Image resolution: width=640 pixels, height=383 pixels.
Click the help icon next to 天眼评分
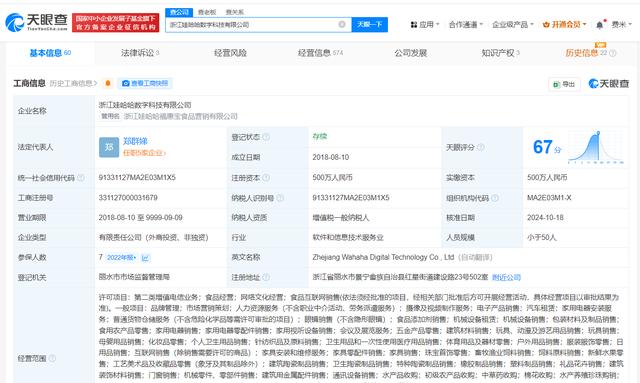coord(481,147)
